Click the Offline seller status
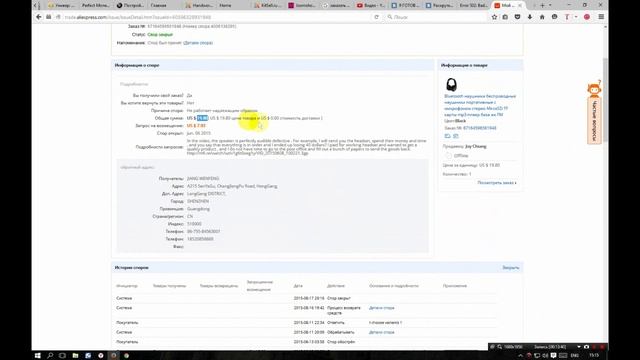Screen dimensions: 640x360 point(461,156)
